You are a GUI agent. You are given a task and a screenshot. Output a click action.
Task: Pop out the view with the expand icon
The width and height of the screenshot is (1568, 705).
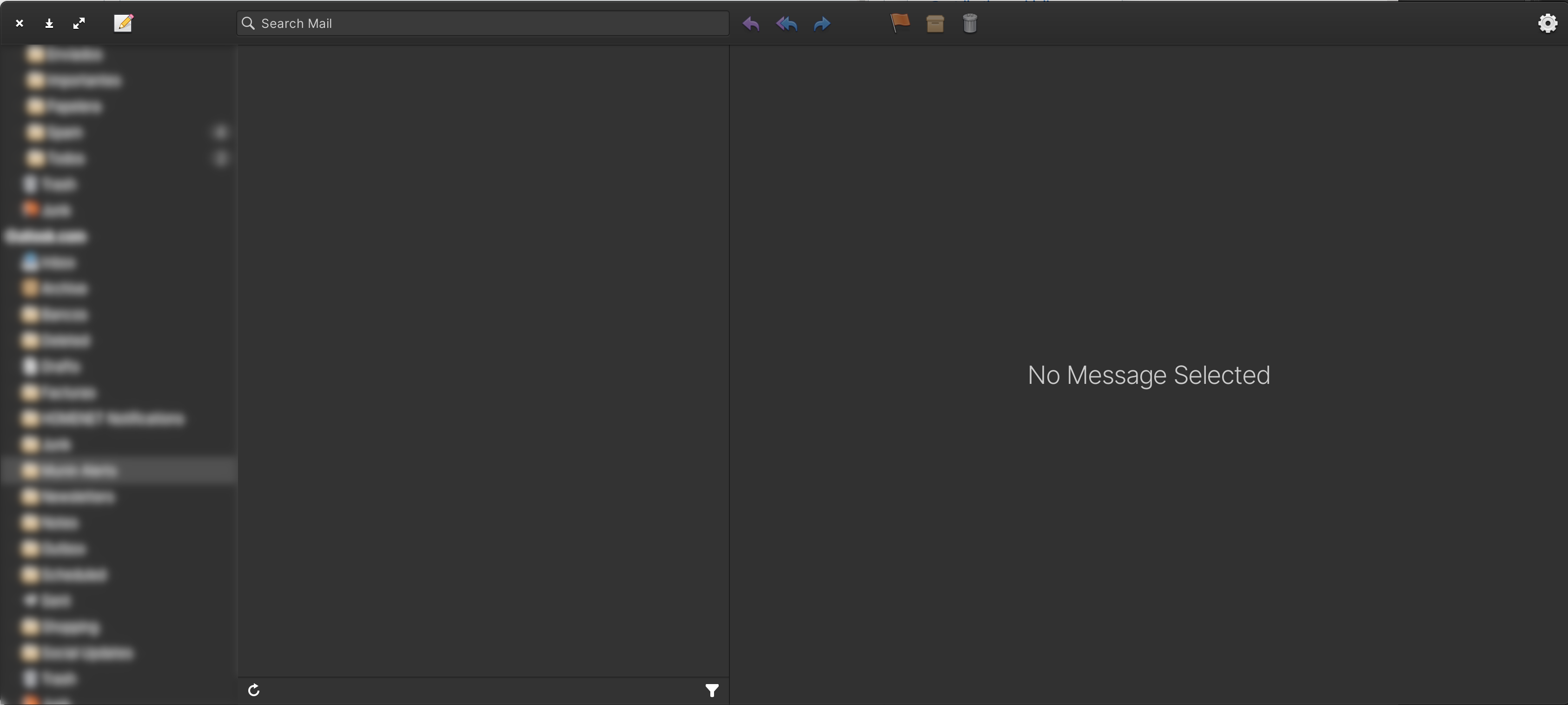coord(79,23)
